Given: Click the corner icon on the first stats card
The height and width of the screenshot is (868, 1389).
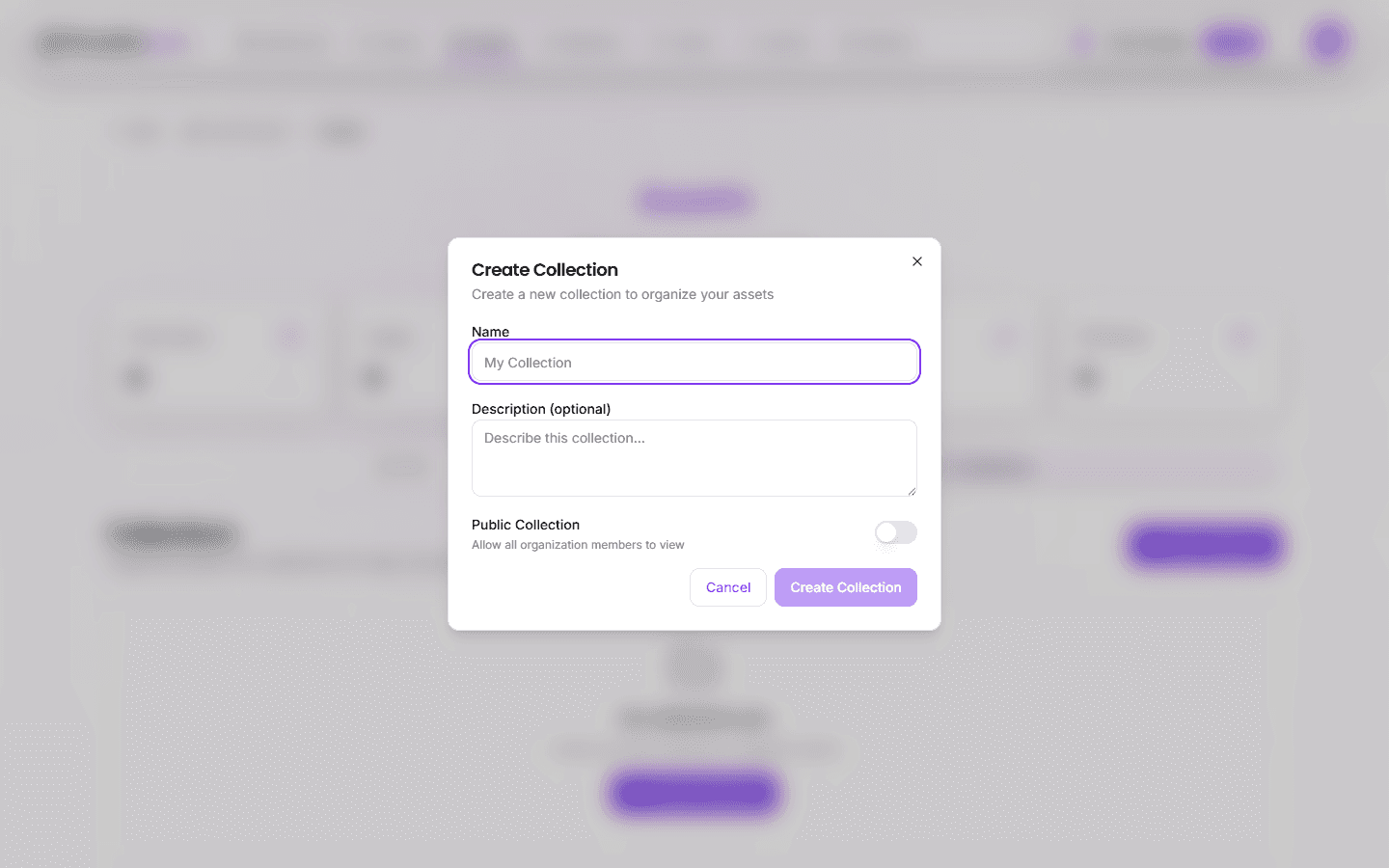Looking at the screenshot, I should coord(289,337).
